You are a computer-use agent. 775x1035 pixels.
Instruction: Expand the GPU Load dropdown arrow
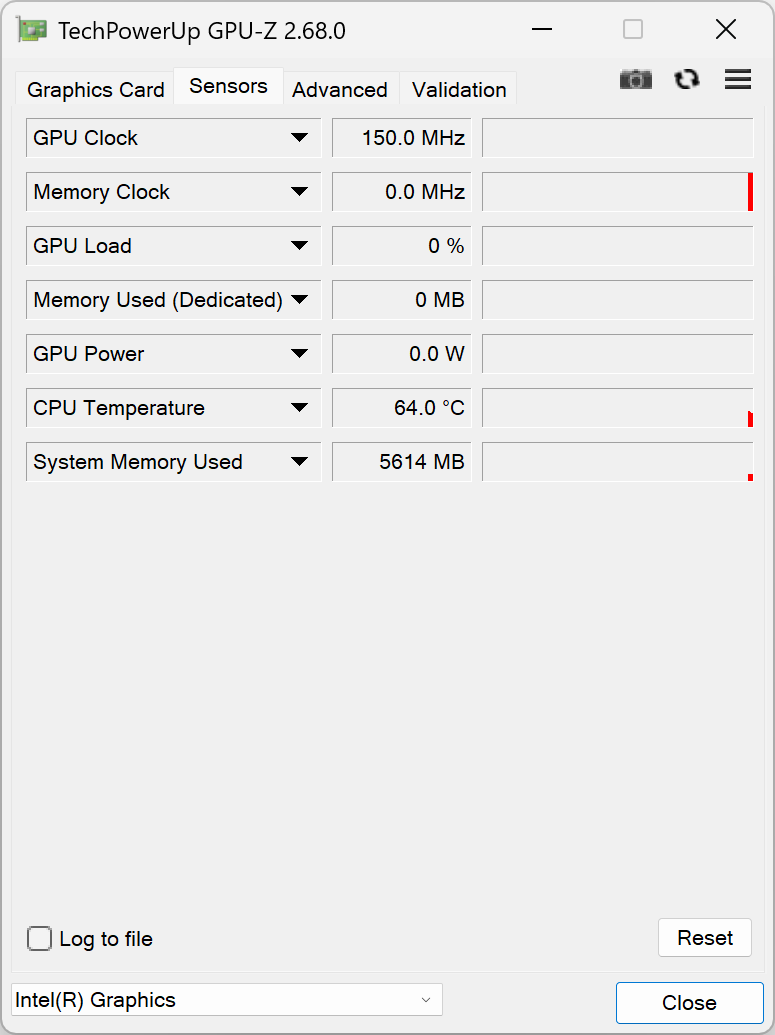[299, 246]
